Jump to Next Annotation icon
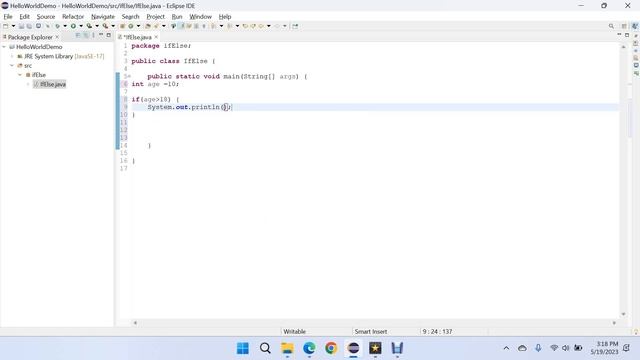This screenshot has height=360, width=640. [x=213, y=26]
